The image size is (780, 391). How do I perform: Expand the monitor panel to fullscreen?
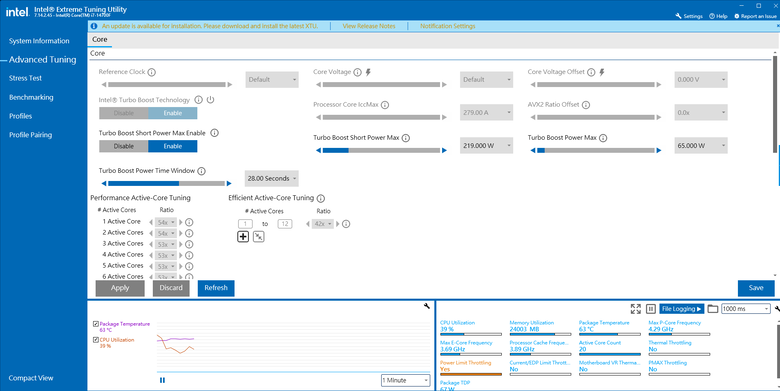click(636, 309)
